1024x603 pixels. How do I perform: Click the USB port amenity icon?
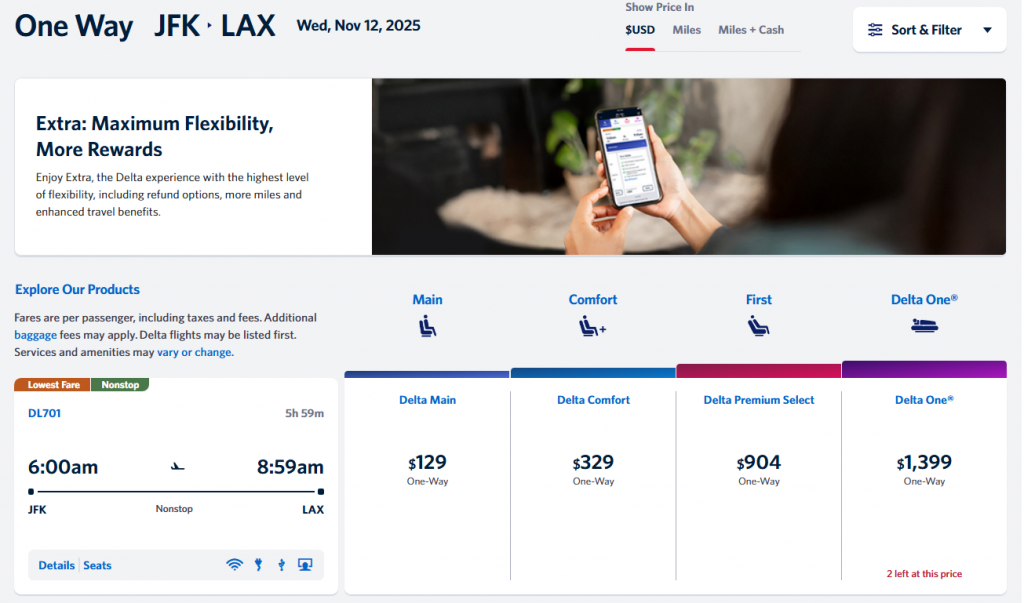click(x=281, y=565)
